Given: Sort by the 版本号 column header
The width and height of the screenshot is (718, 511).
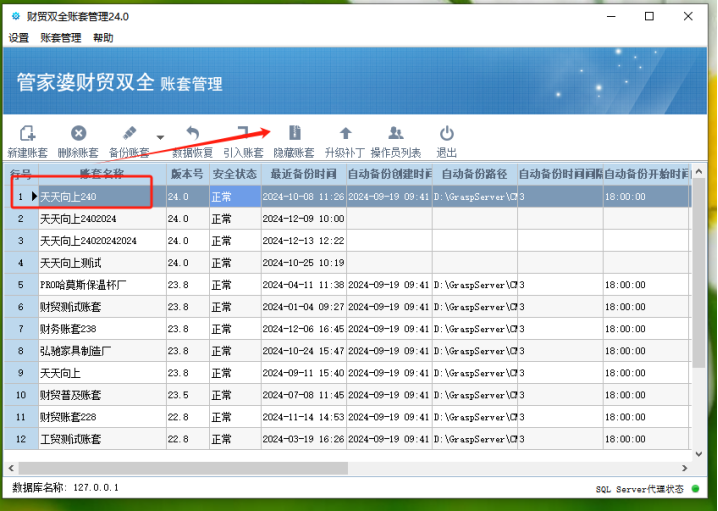Looking at the screenshot, I should 188,174.
